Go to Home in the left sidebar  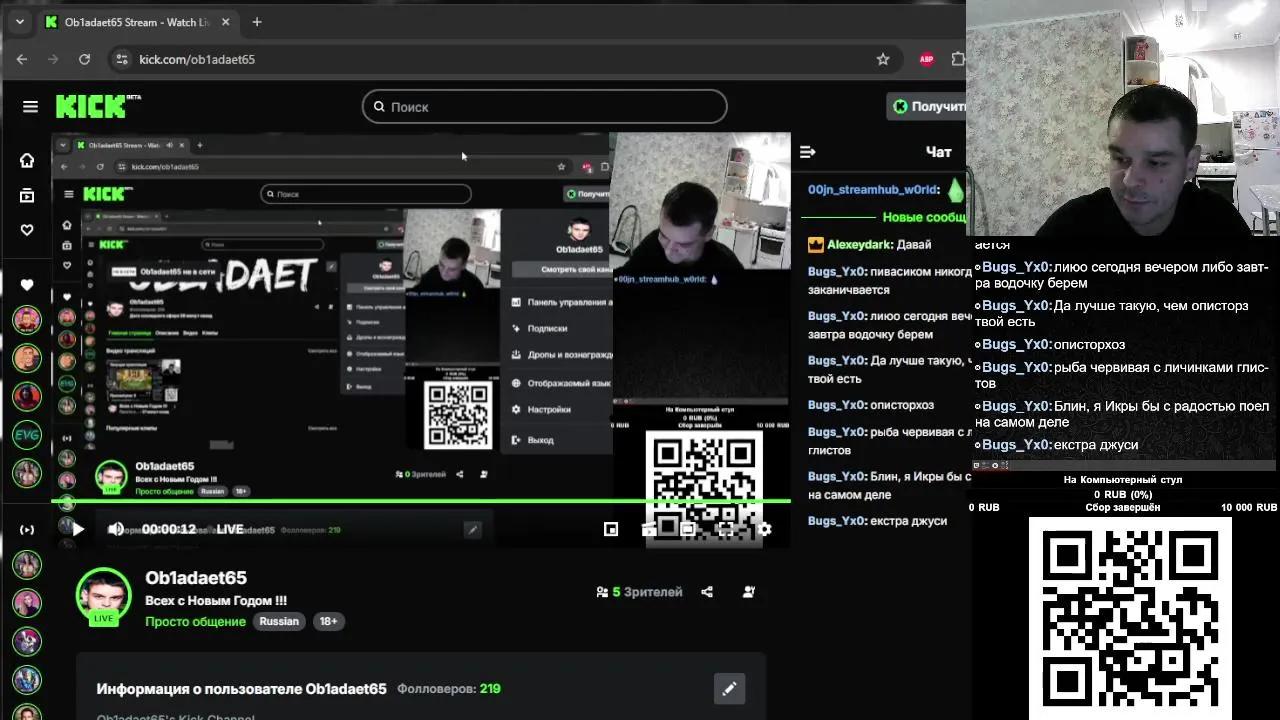[27, 160]
